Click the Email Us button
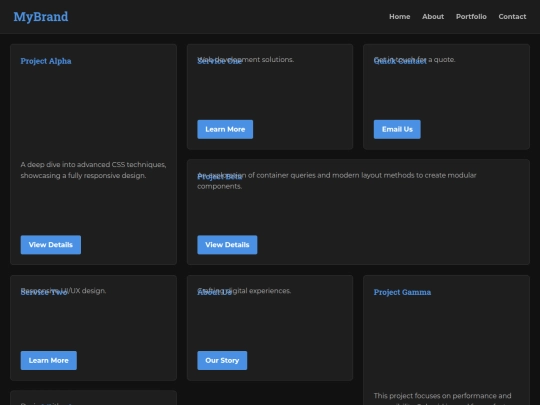 click(397, 129)
